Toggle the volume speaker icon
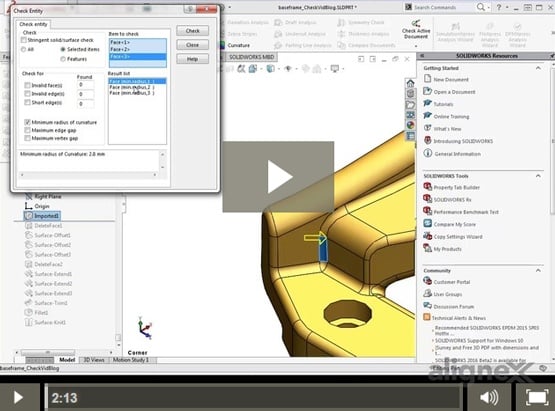The width and height of the screenshot is (555, 411). (x=489, y=398)
